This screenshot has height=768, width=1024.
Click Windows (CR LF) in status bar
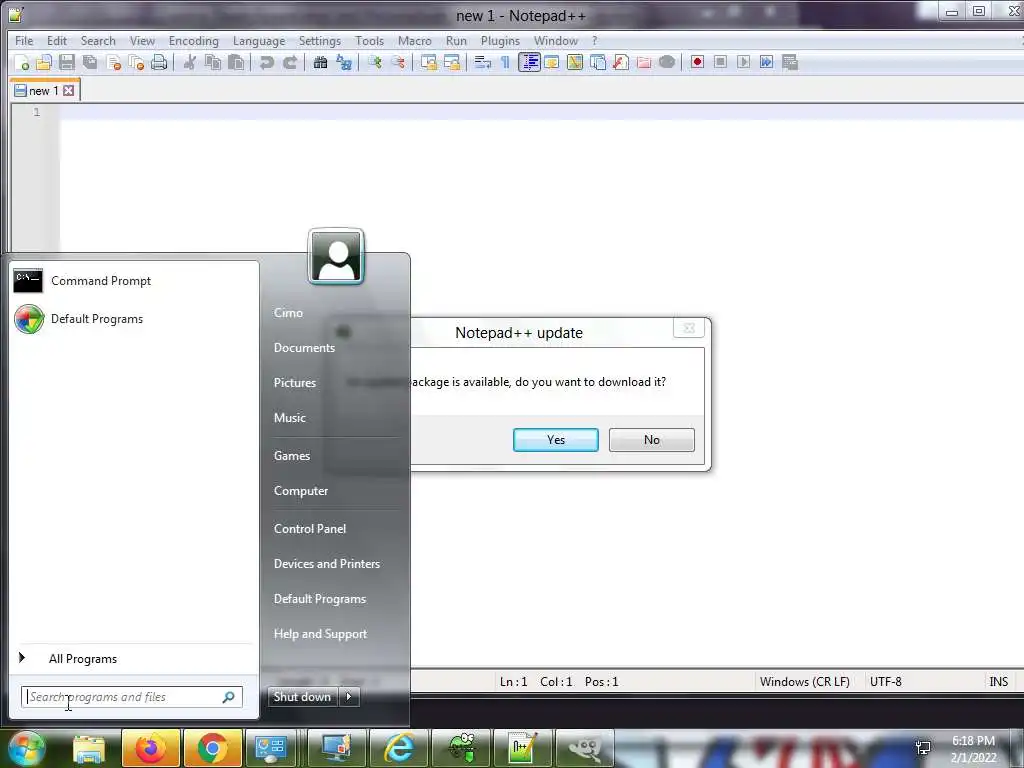805,682
